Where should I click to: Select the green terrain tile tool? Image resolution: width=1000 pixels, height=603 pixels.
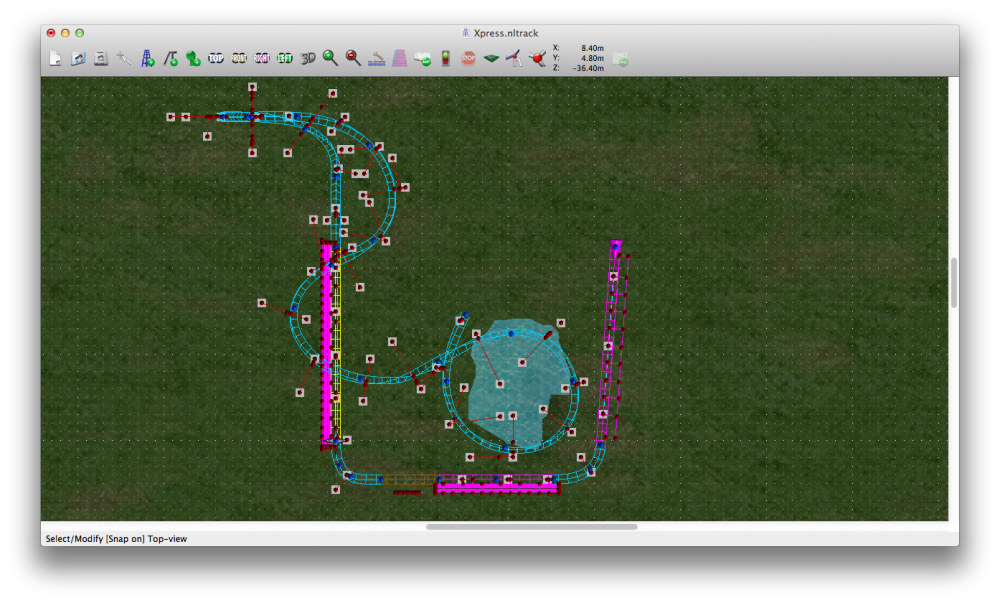coord(491,59)
